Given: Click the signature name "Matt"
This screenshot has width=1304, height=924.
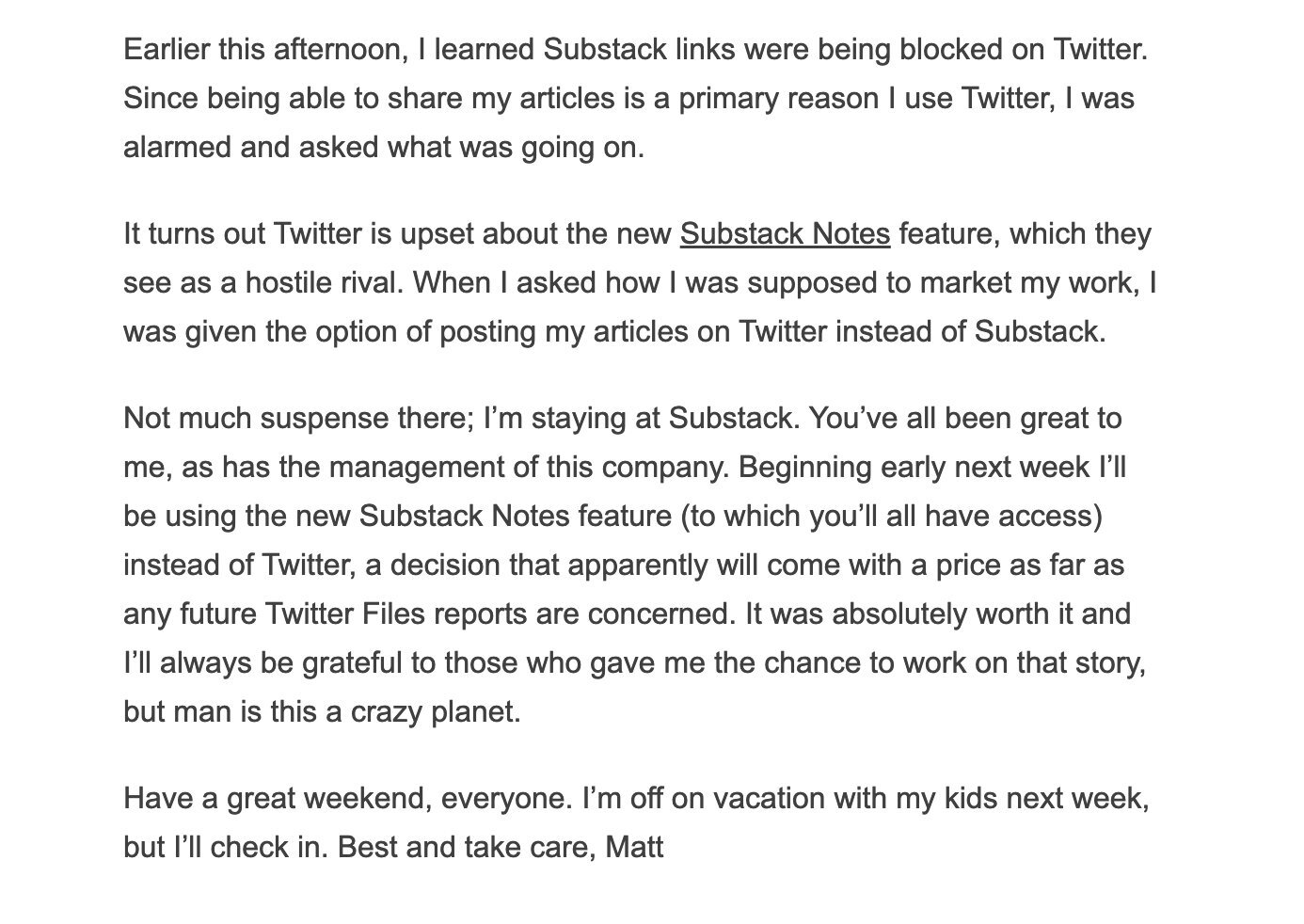Looking at the screenshot, I should (635, 847).
